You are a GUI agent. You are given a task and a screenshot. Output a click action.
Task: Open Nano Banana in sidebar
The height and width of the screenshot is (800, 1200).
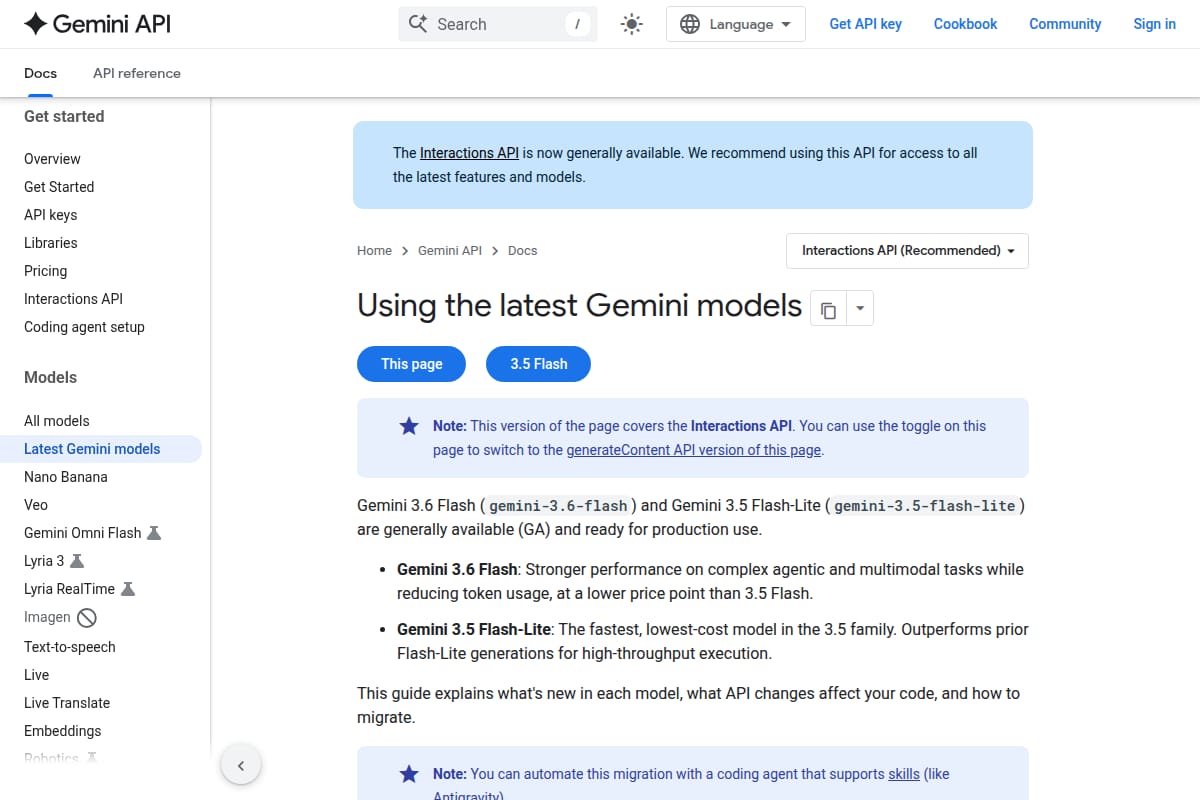point(66,477)
